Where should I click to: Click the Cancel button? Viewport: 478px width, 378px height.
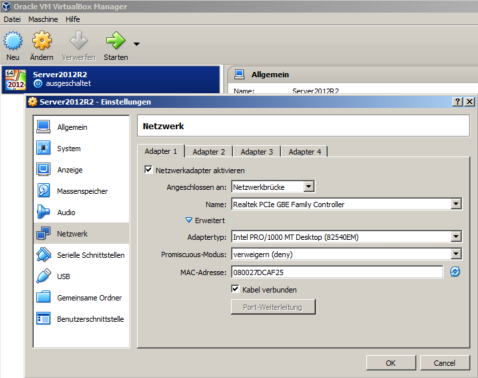pyautogui.click(x=445, y=363)
